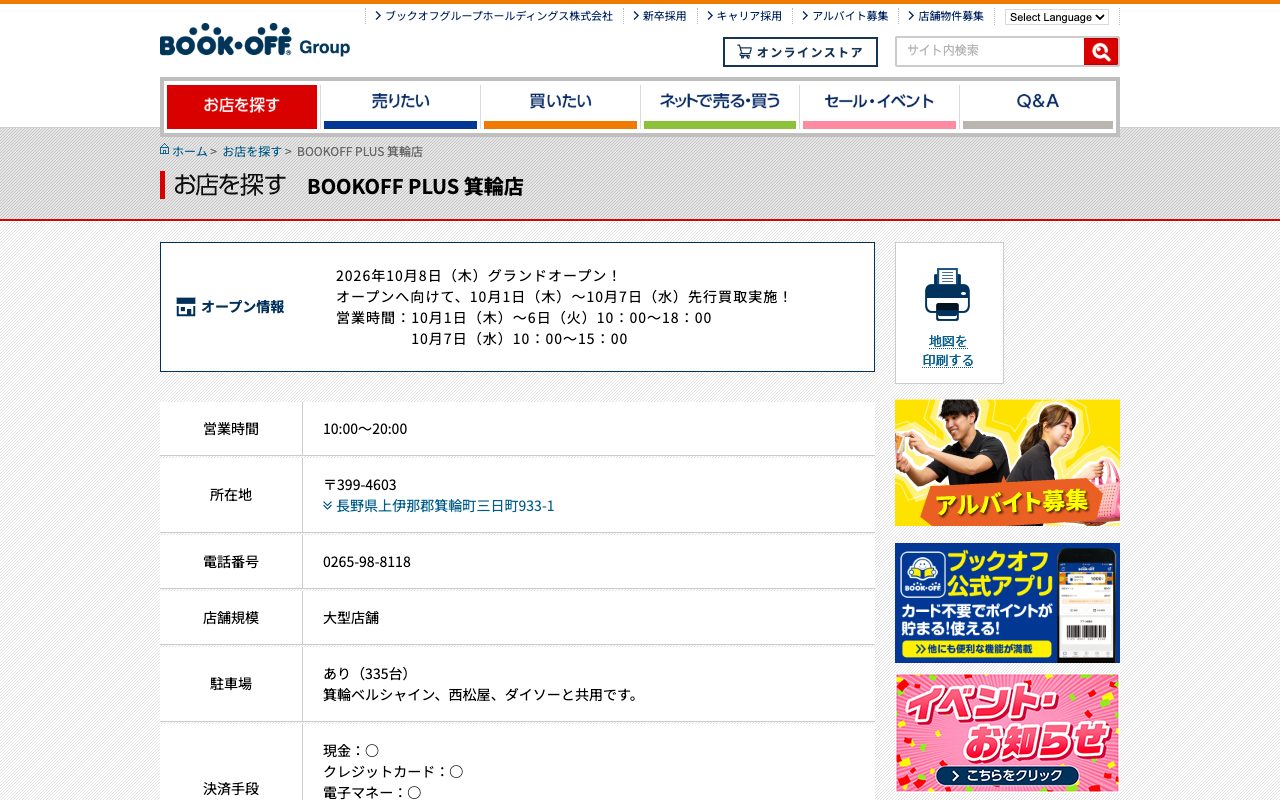Click the クレジットカード：〇 payment text
The height and width of the screenshot is (800, 1280).
[x=393, y=772]
